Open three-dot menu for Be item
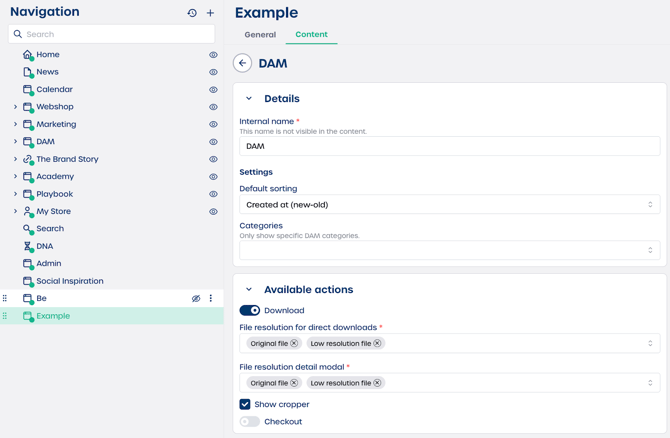The height and width of the screenshot is (438, 670). (x=211, y=298)
